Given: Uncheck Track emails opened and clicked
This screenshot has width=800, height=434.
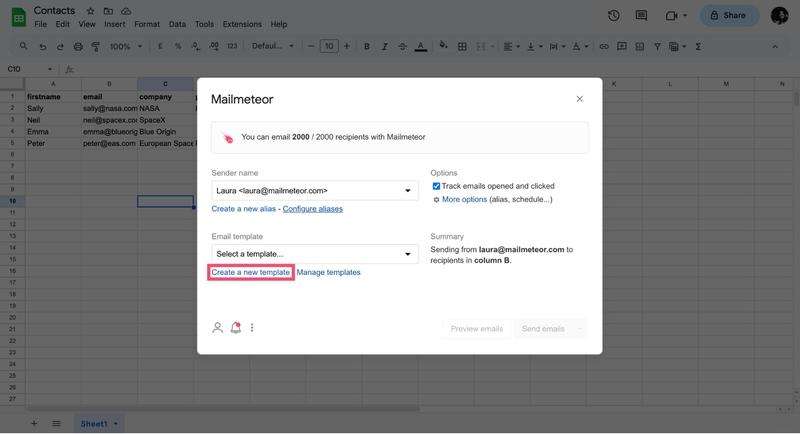Looking at the screenshot, I should pos(436,186).
